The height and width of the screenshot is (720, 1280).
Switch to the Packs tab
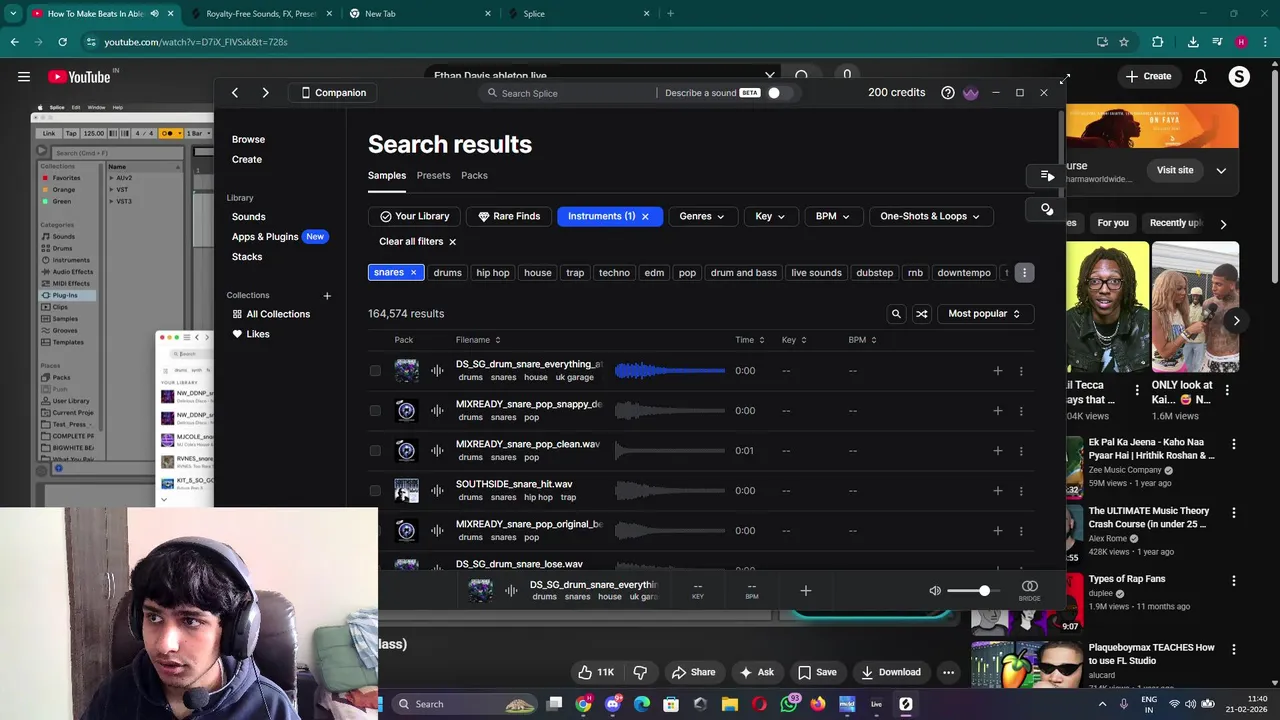pos(474,176)
